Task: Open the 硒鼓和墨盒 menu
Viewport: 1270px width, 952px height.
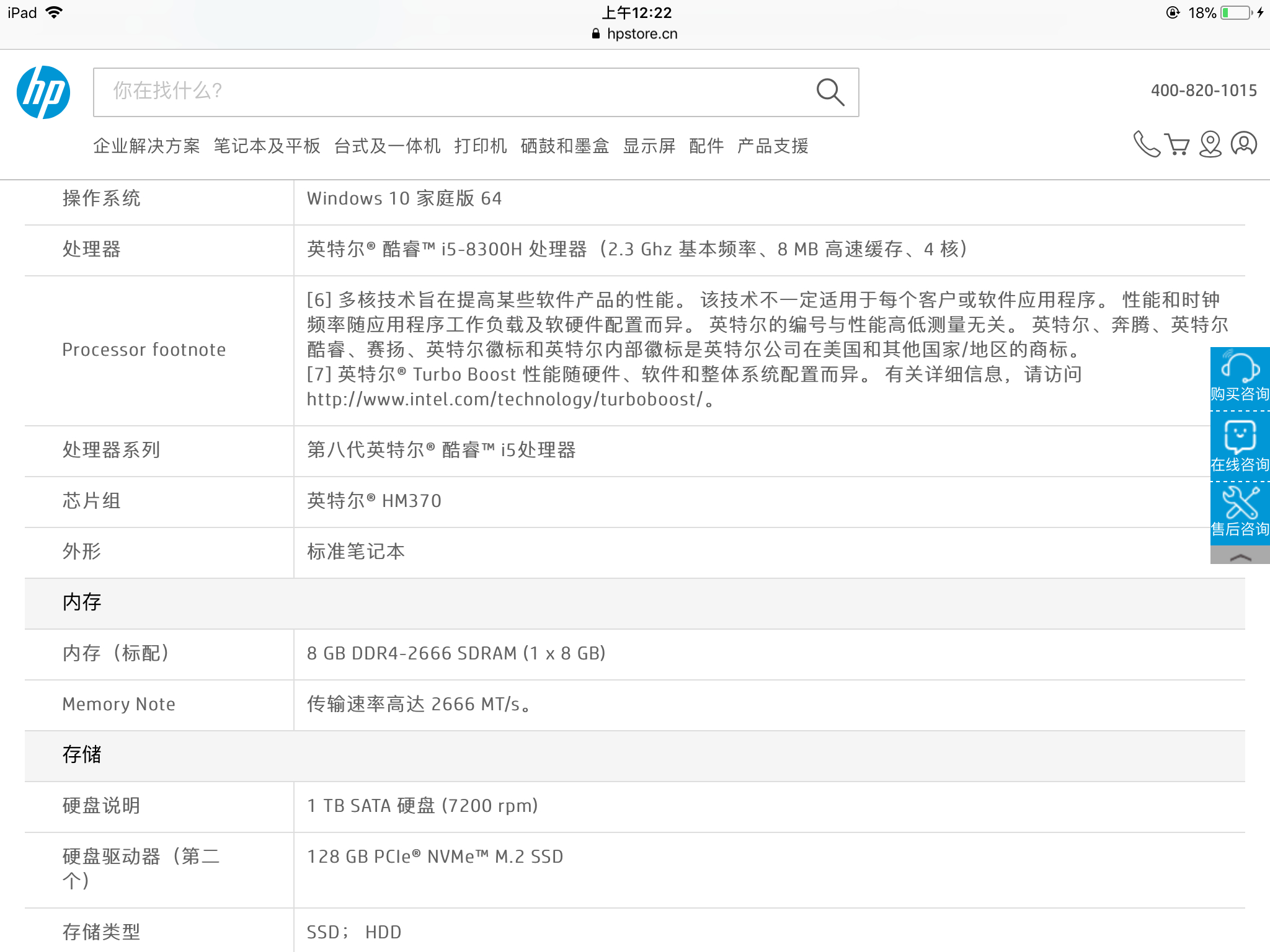Action: click(565, 146)
